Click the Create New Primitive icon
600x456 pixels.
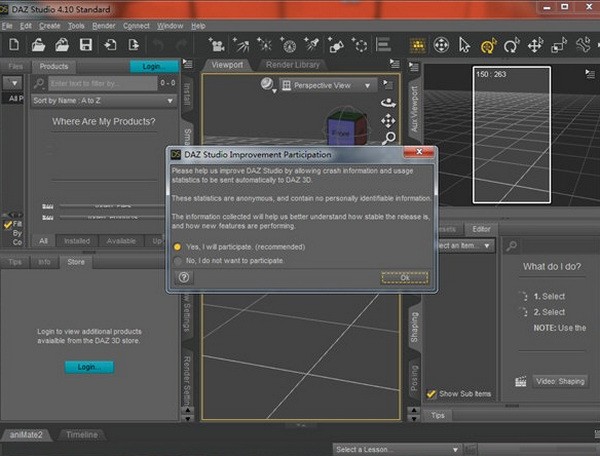pyautogui.click(x=336, y=45)
